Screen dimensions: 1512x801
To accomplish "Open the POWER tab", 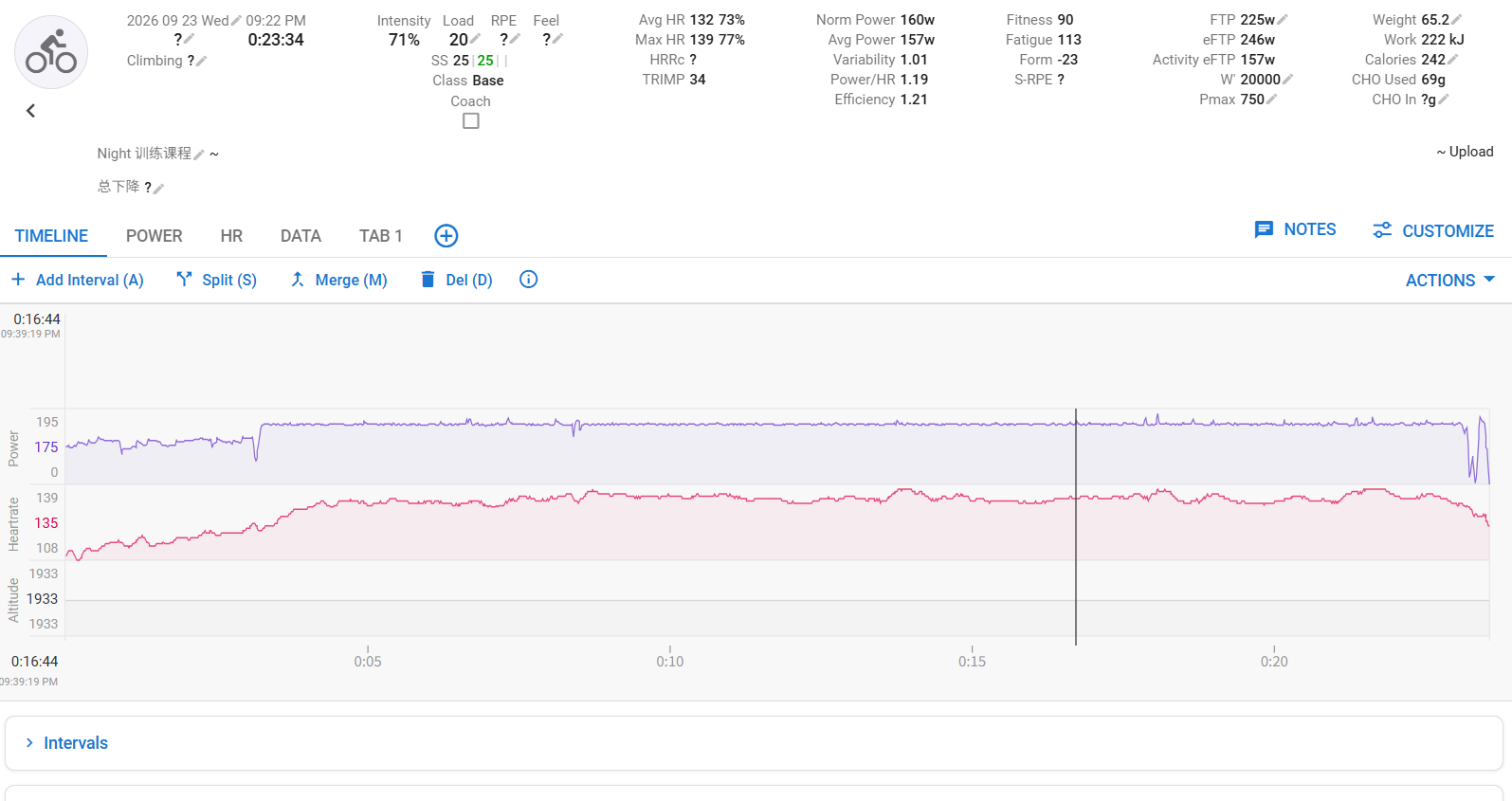I will (x=155, y=236).
